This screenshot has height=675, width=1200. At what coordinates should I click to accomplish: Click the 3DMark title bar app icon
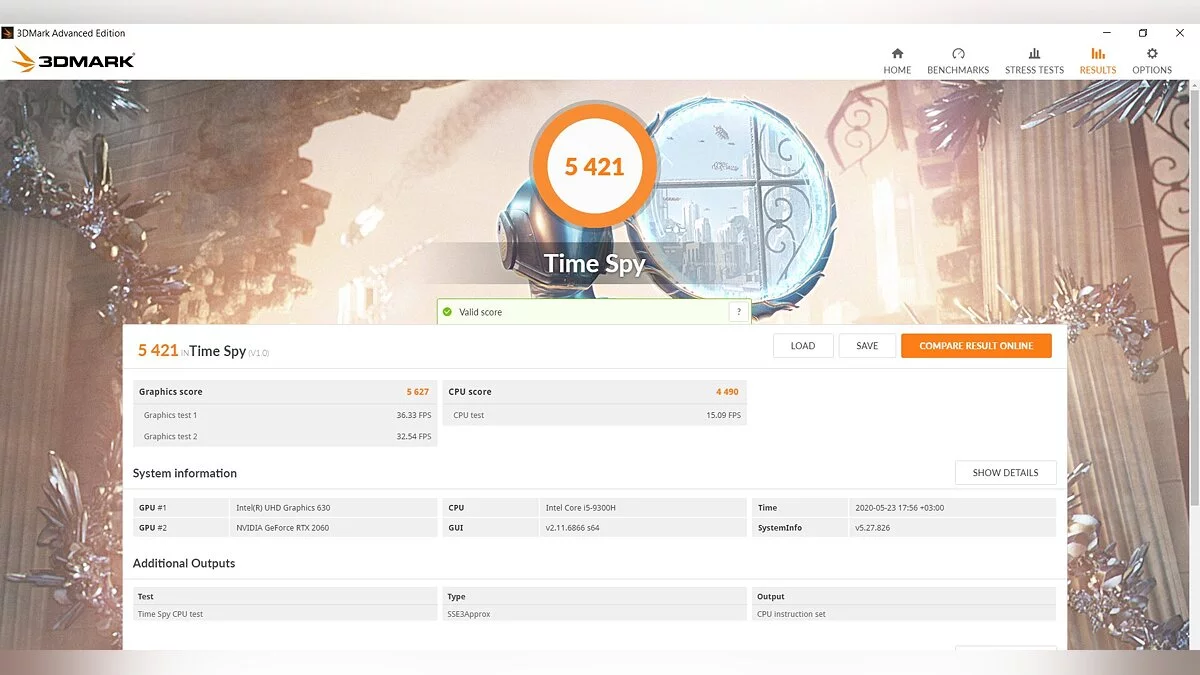8,33
